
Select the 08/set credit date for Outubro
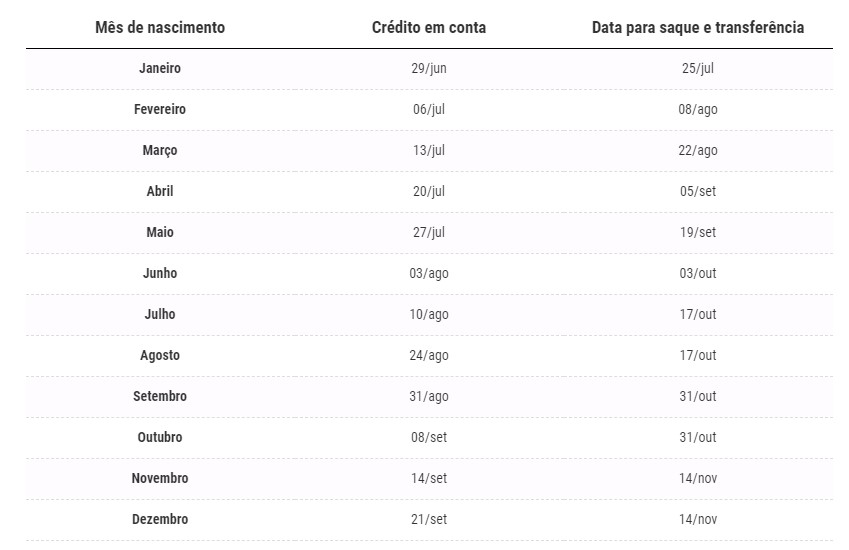tap(429, 437)
